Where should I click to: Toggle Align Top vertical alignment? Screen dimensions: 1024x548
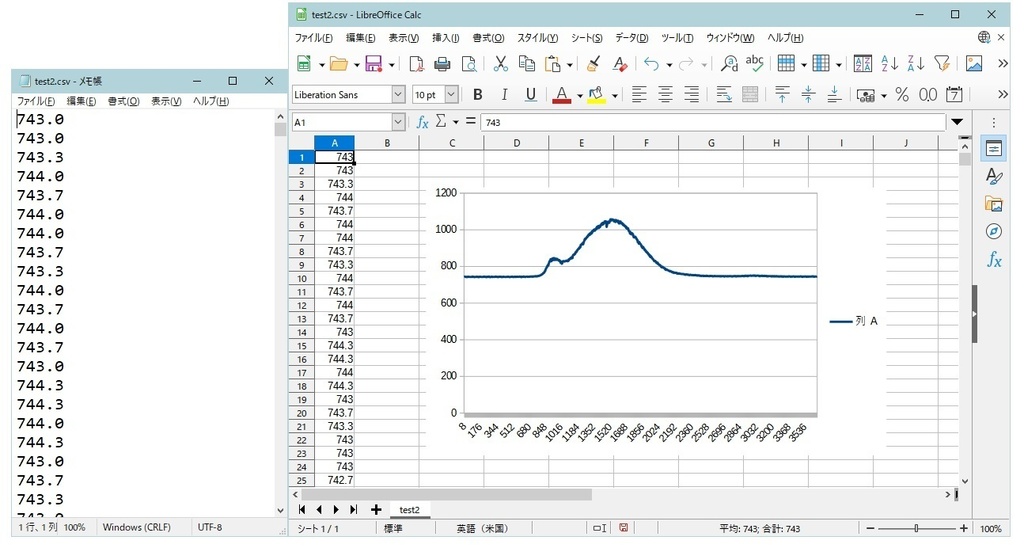click(x=782, y=95)
